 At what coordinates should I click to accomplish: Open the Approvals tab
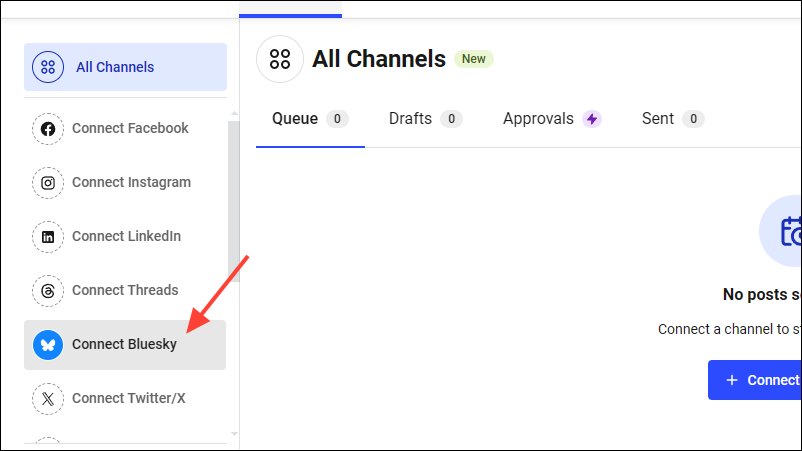point(552,119)
